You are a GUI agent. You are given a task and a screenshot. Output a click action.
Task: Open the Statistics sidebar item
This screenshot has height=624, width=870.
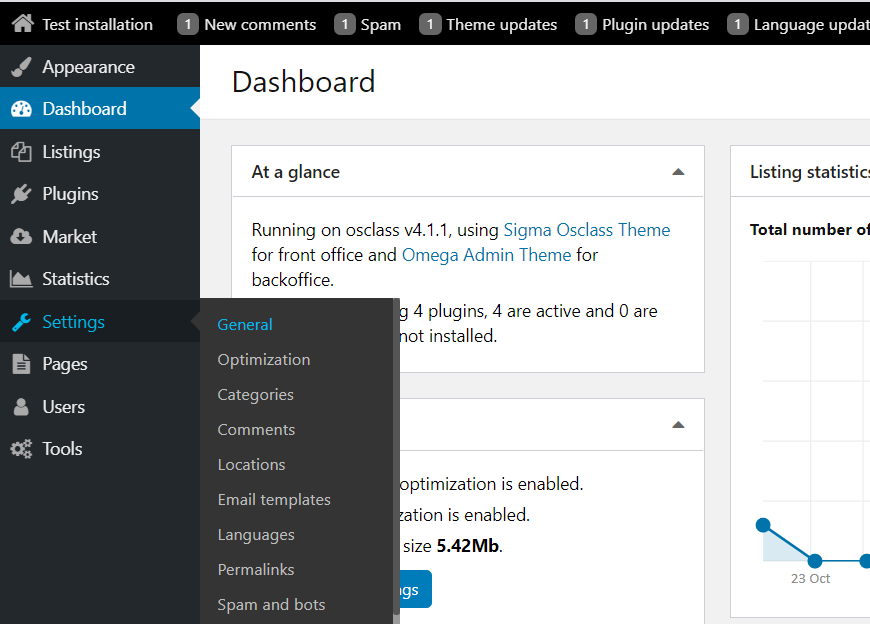coord(100,278)
